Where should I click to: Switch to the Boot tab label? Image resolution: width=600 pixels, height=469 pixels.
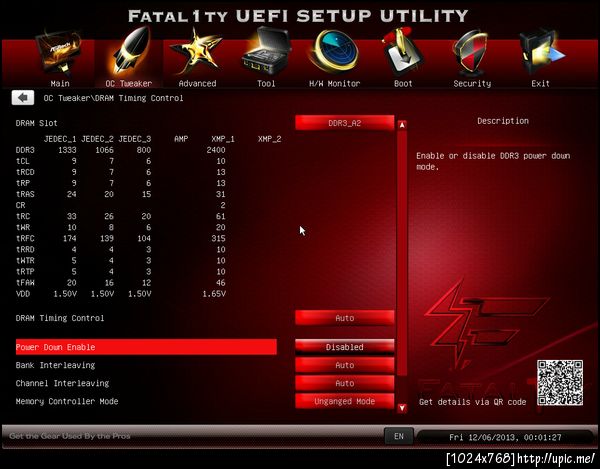click(403, 83)
